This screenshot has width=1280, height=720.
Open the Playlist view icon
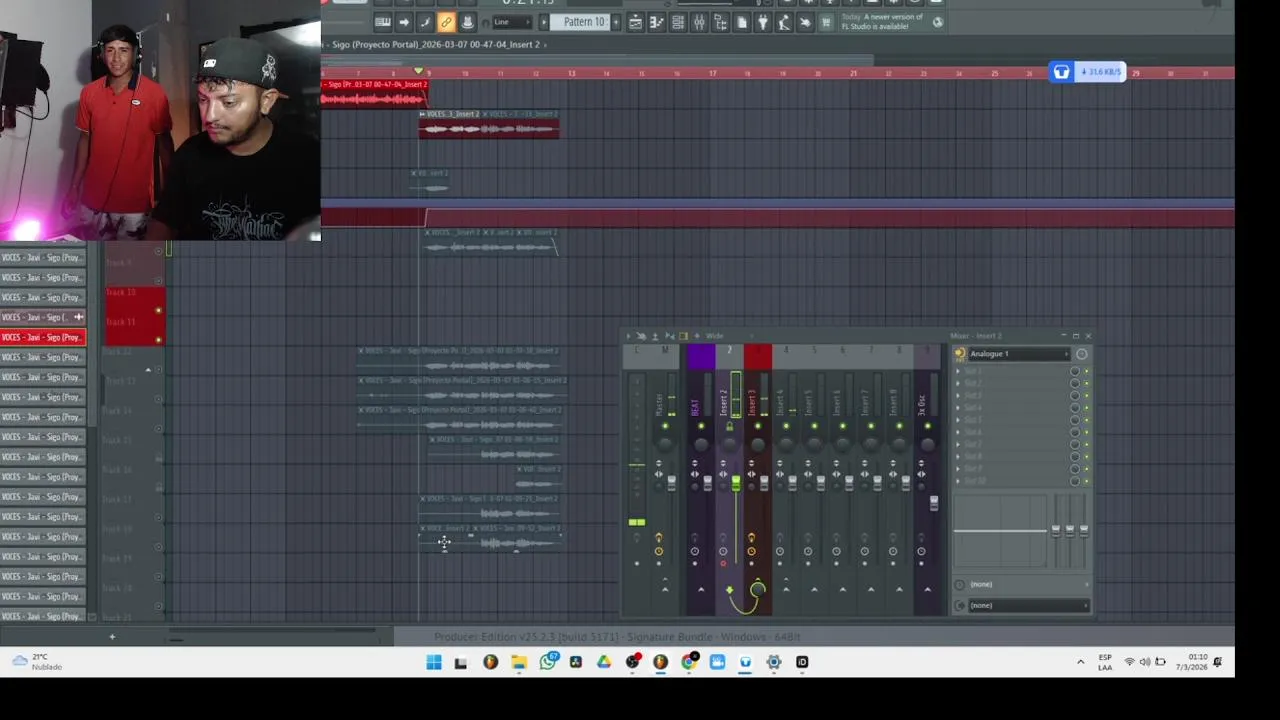[636, 22]
